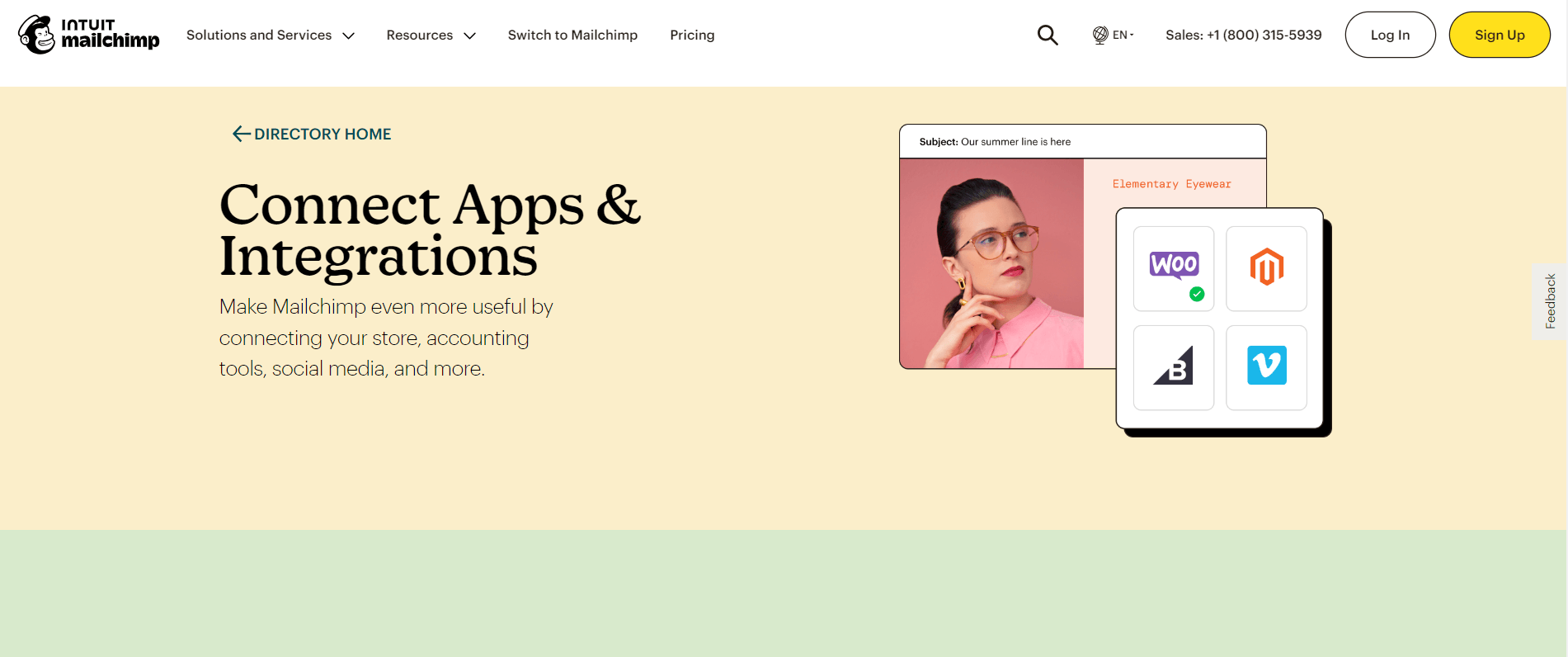Click the BigCommerce integration icon
Image resolution: width=1568 pixels, height=657 pixels.
(x=1174, y=366)
